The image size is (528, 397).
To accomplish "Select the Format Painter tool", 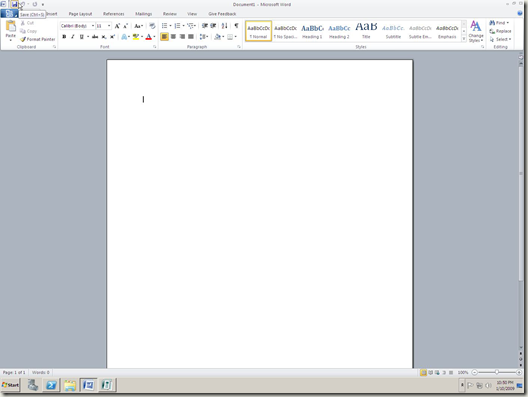I will [37, 39].
